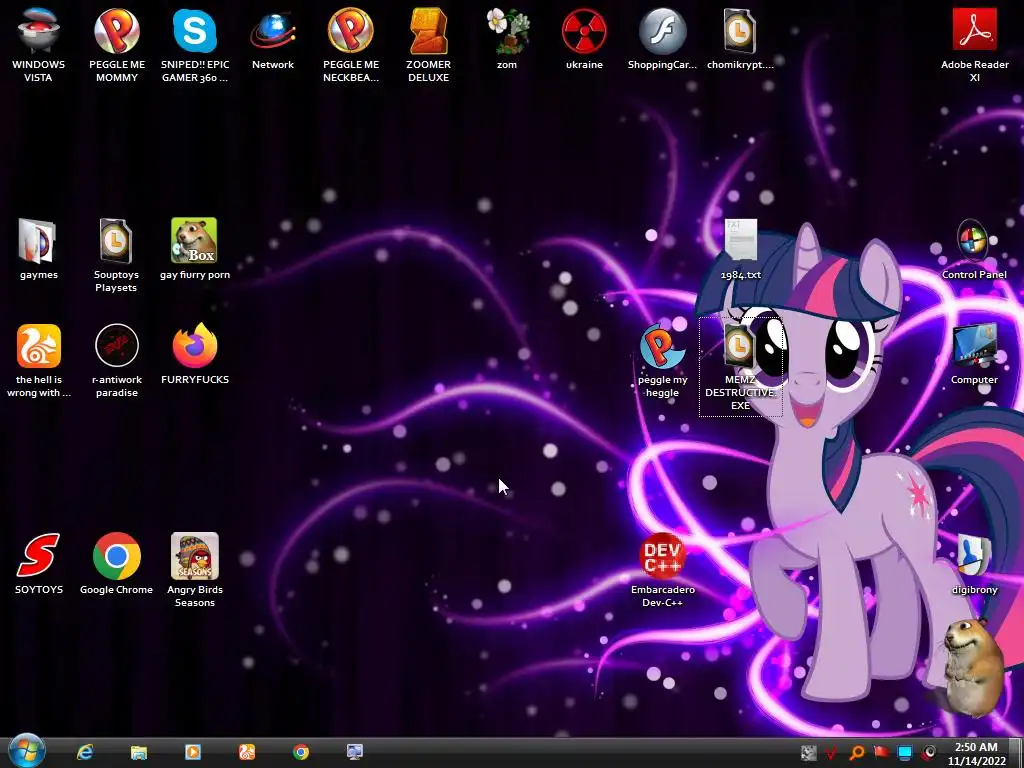Screen dimensions: 1024x768
Task: Select the PEGGLE ME NECKBEA... shortcut
Action: coord(351,44)
